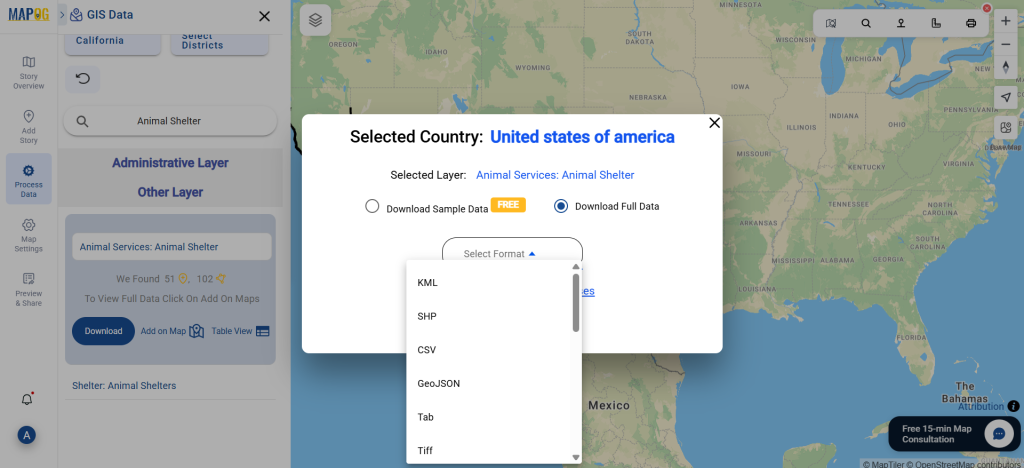Open the California state selector

(112, 42)
